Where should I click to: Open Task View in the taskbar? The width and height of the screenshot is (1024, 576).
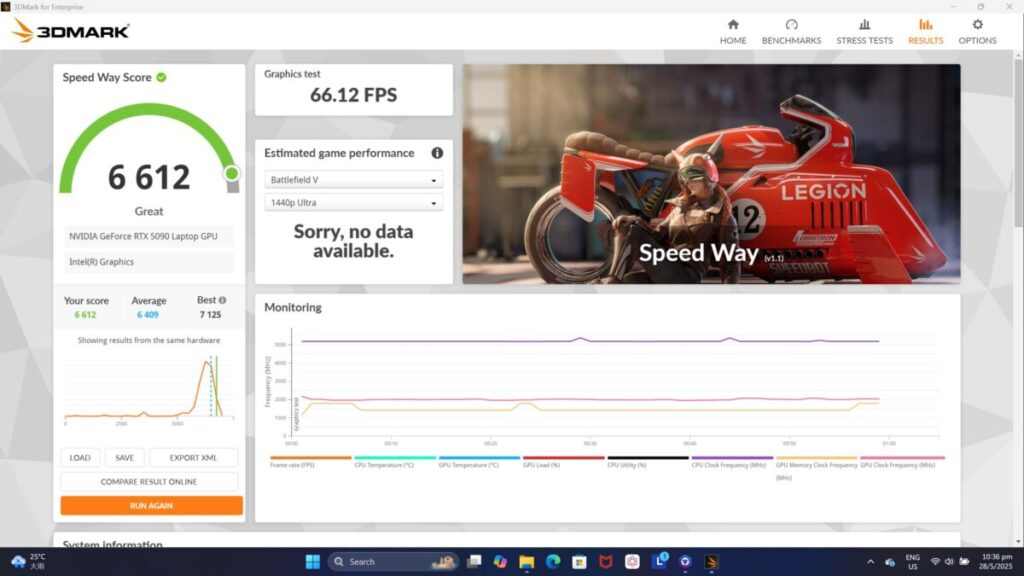pos(475,562)
